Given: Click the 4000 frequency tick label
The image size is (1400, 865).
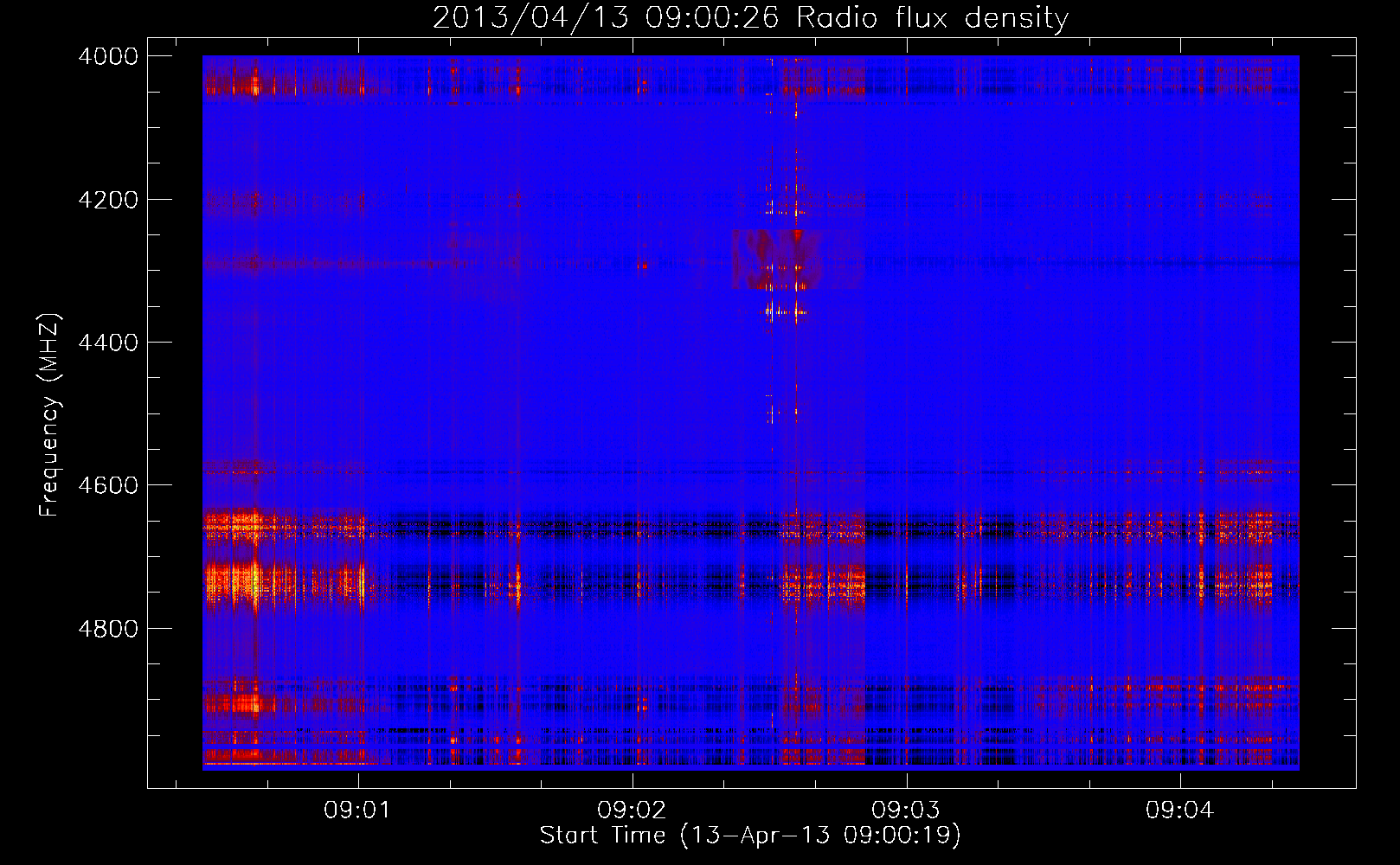Looking at the screenshot, I should pos(108,56).
